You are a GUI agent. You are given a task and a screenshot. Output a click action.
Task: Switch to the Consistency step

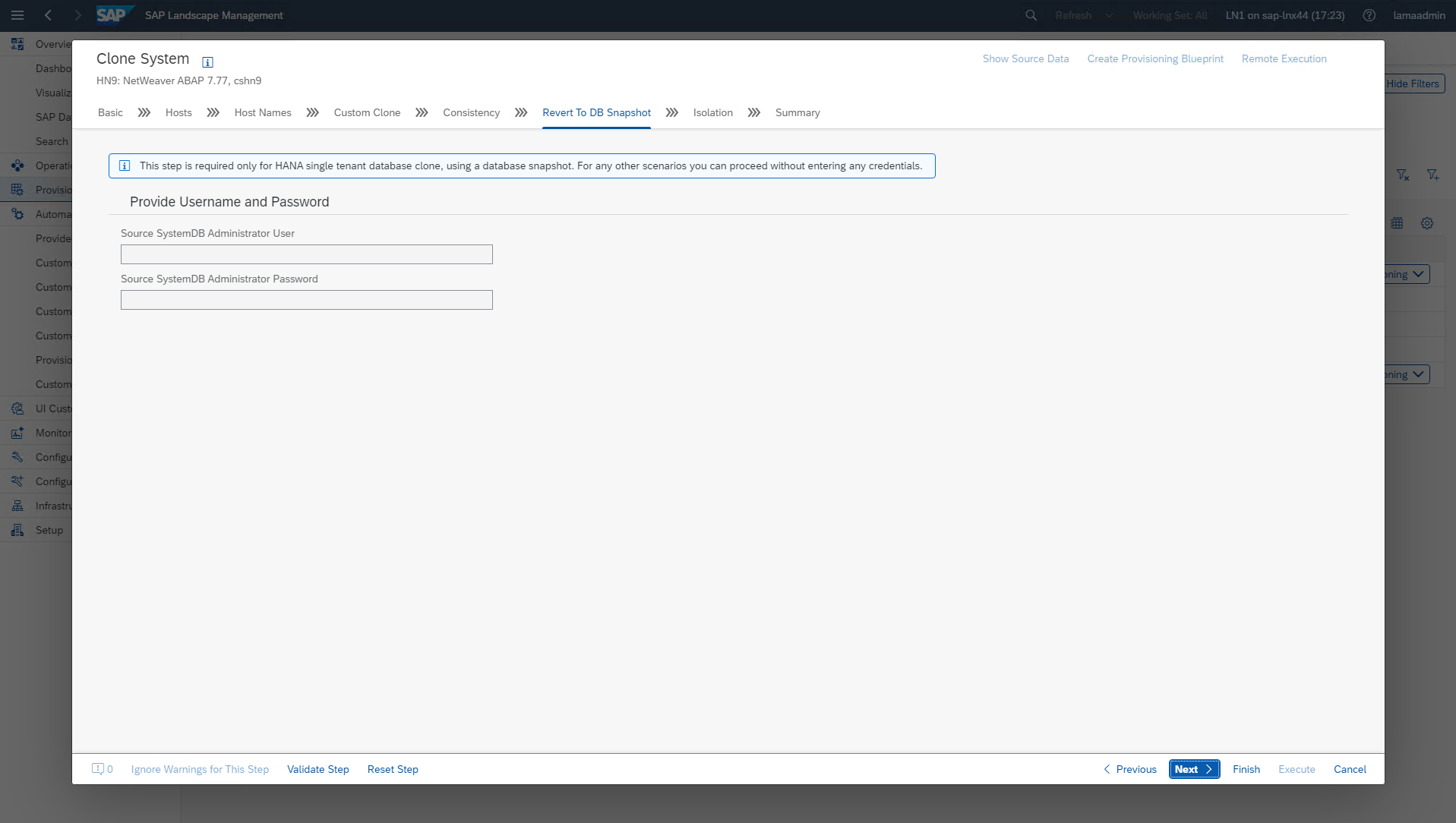click(471, 112)
